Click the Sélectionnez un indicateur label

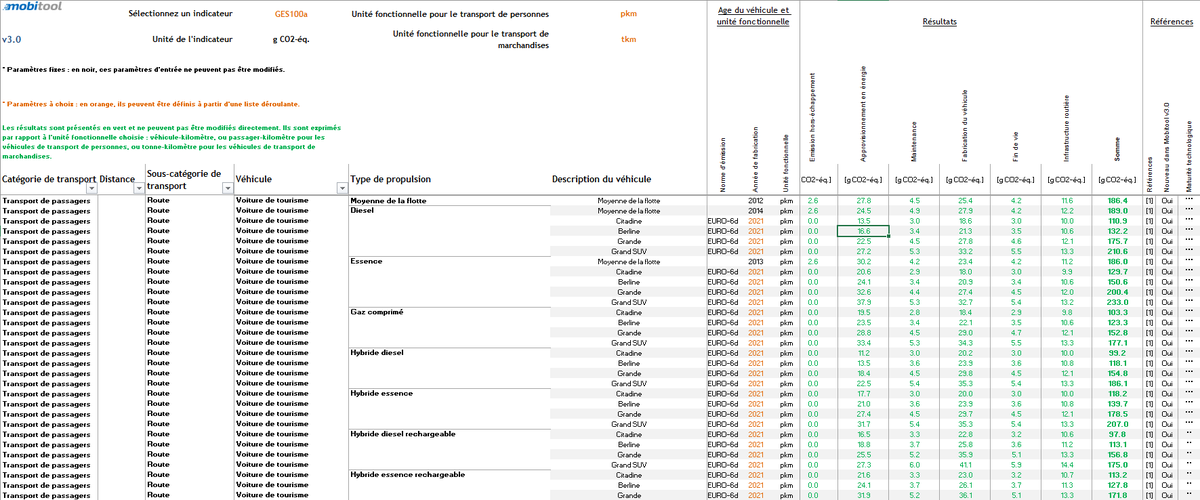(x=178, y=16)
